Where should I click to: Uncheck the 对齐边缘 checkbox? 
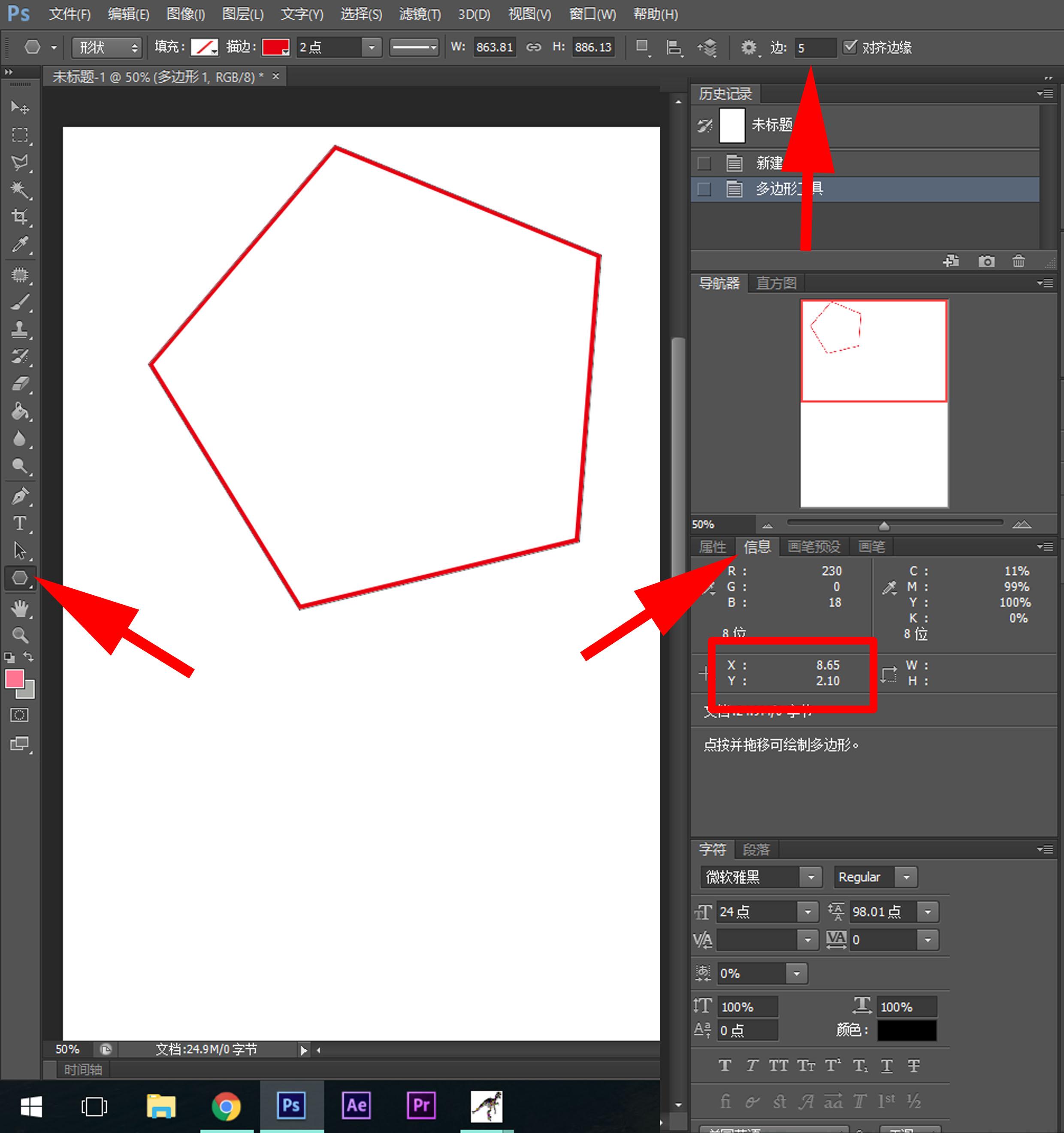click(x=850, y=47)
